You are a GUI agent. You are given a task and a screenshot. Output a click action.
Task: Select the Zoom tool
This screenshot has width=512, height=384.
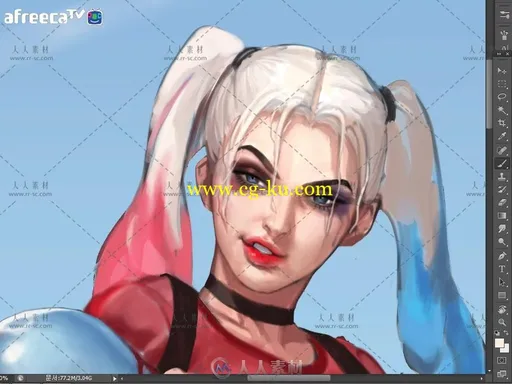click(502, 322)
